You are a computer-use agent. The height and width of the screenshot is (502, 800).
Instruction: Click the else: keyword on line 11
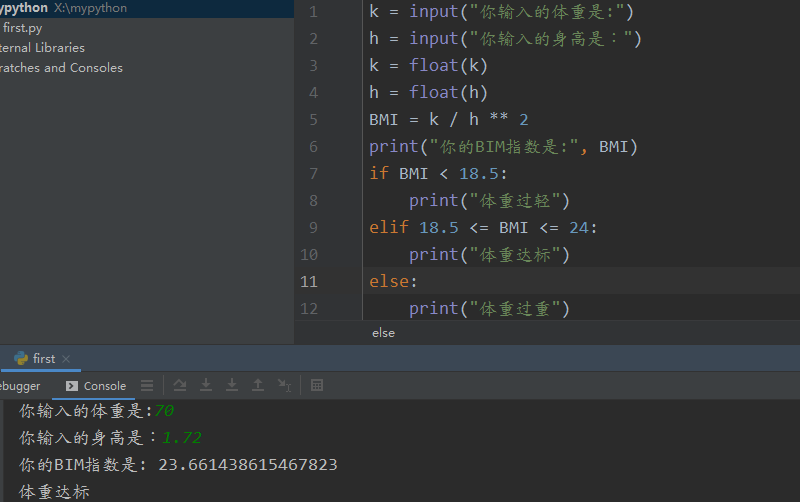click(x=393, y=282)
